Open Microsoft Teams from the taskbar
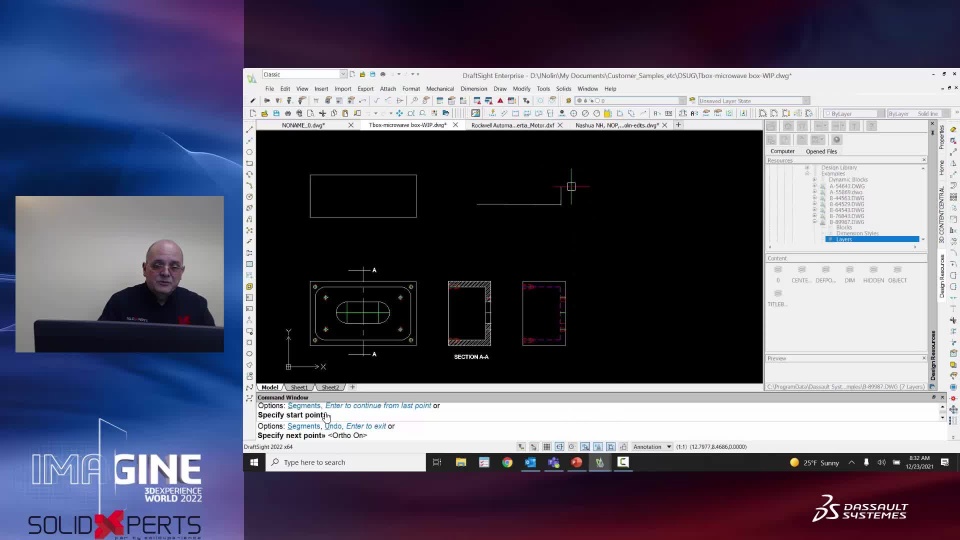Viewport: 960px width, 540px height. tap(553, 462)
